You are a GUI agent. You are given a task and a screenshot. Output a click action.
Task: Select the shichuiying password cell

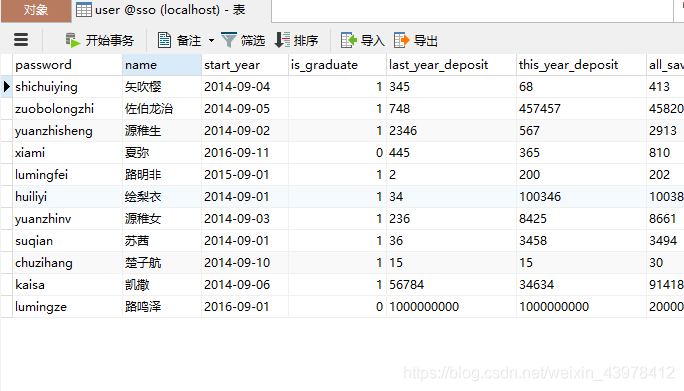[x=68, y=87]
